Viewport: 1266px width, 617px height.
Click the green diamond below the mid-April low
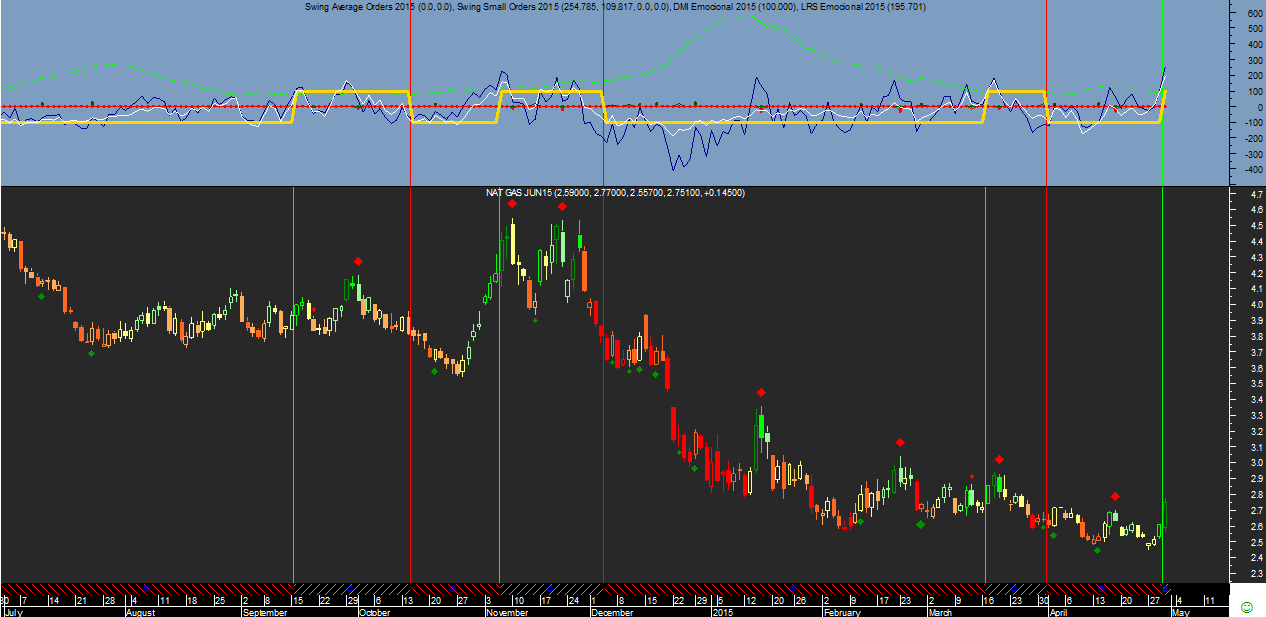click(1097, 550)
